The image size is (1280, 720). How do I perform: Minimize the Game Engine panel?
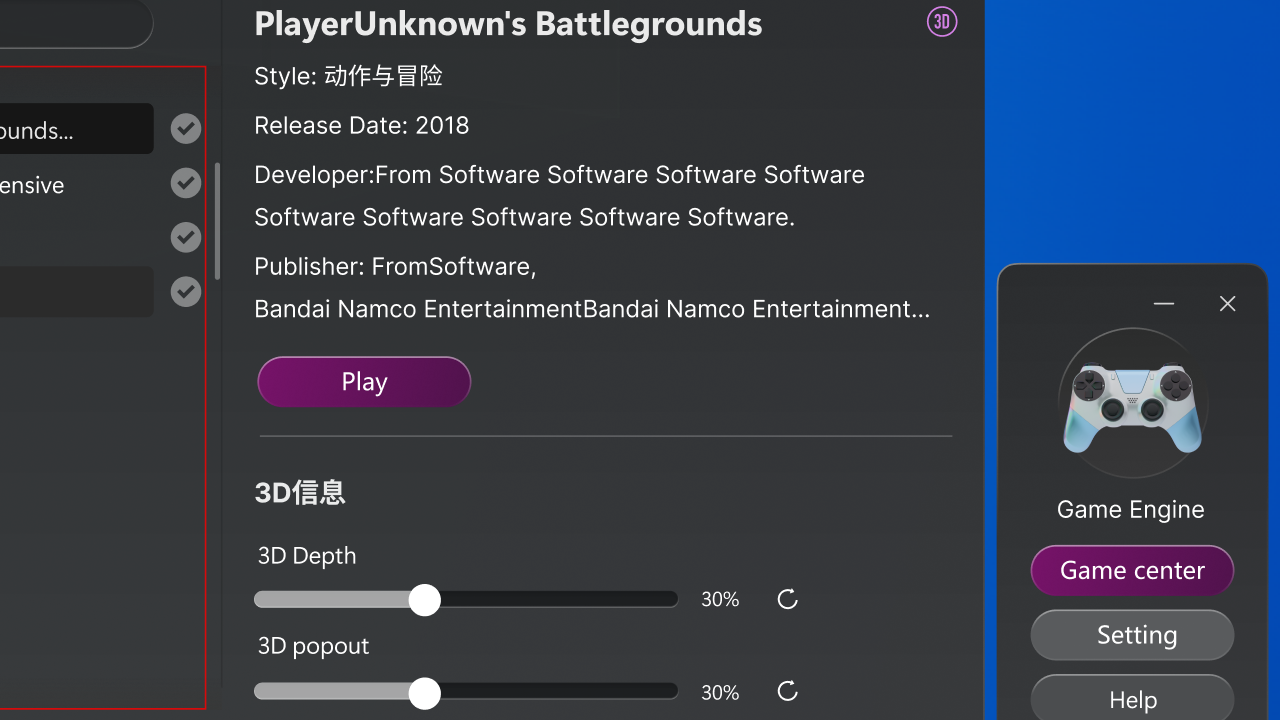point(1163,304)
